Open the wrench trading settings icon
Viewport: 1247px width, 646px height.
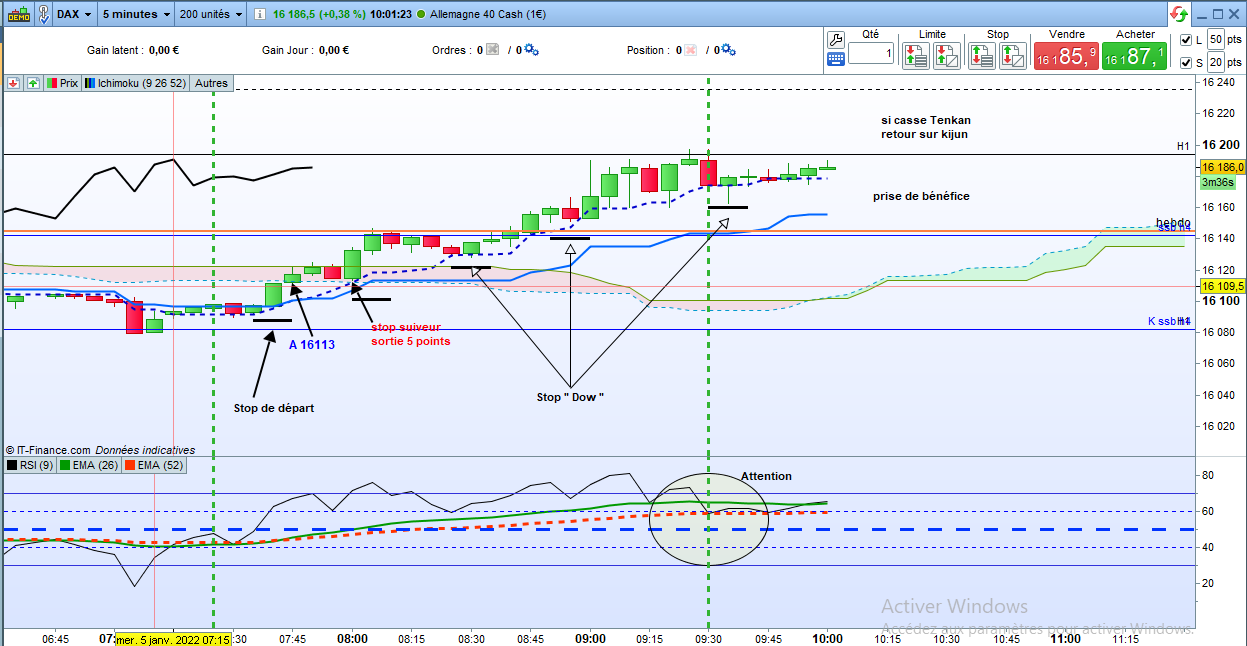(837, 39)
